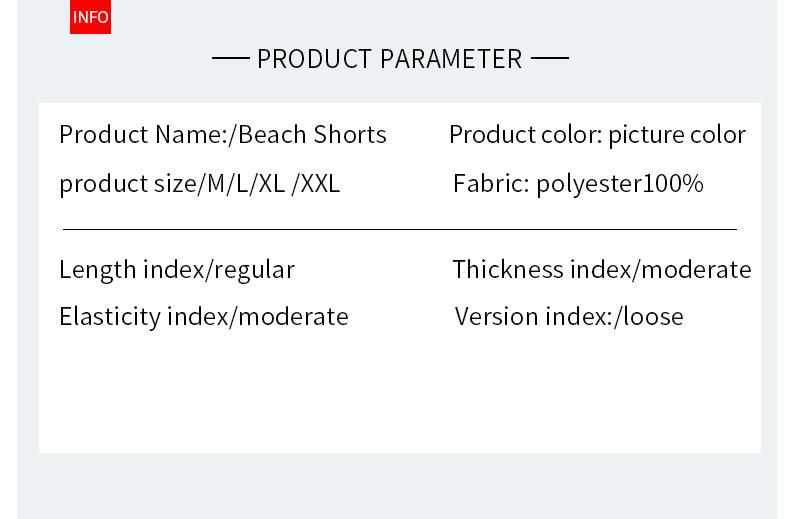The width and height of the screenshot is (790, 519).
Task: Click the Thickness index label
Action: (543, 270)
